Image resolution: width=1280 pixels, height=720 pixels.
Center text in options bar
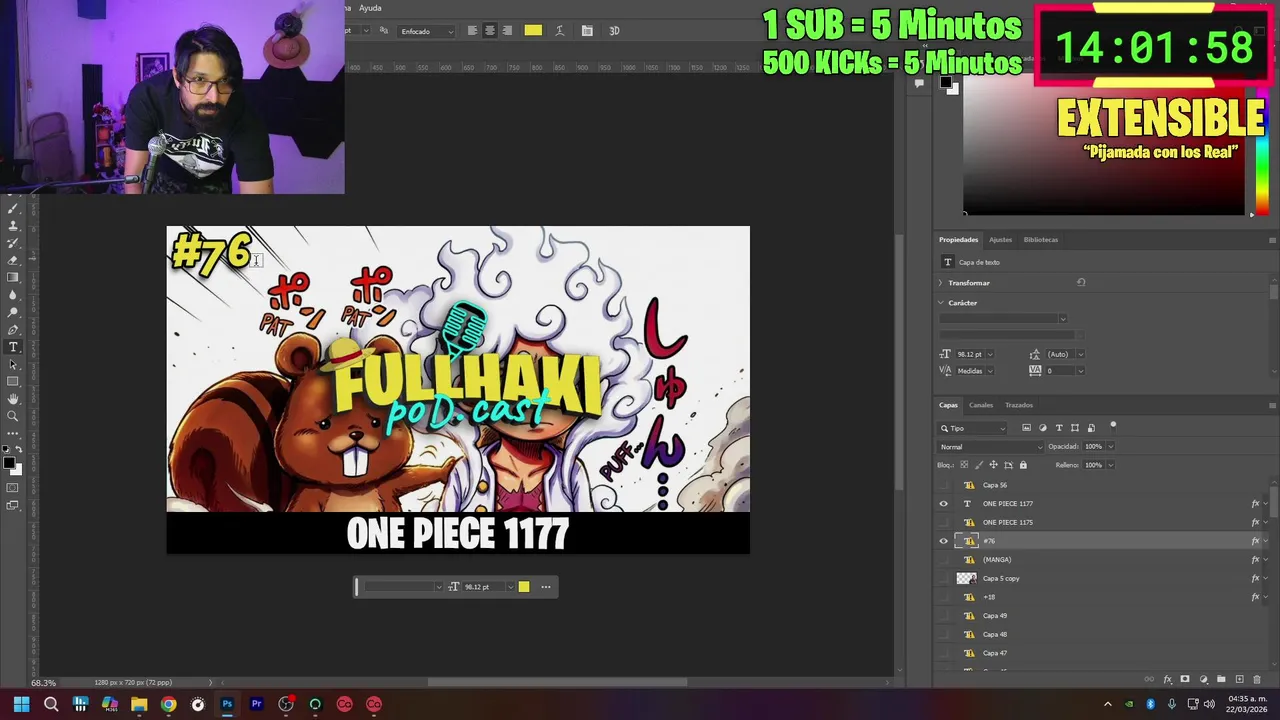click(x=489, y=31)
